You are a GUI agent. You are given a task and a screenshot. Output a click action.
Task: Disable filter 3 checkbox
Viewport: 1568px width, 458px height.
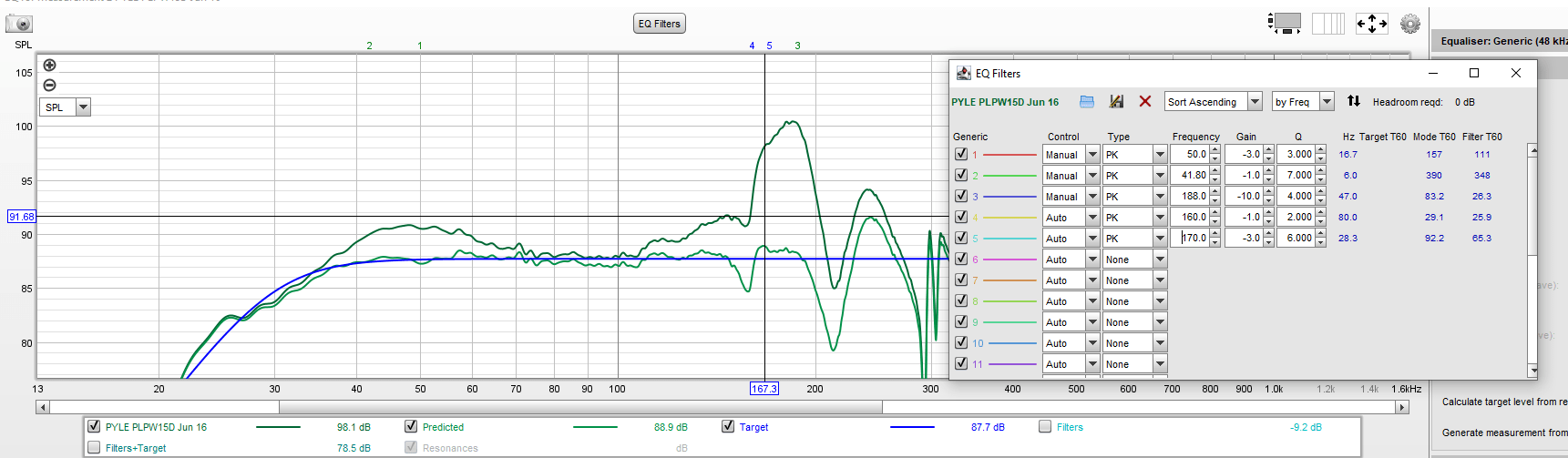pyautogui.click(x=961, y=196)
